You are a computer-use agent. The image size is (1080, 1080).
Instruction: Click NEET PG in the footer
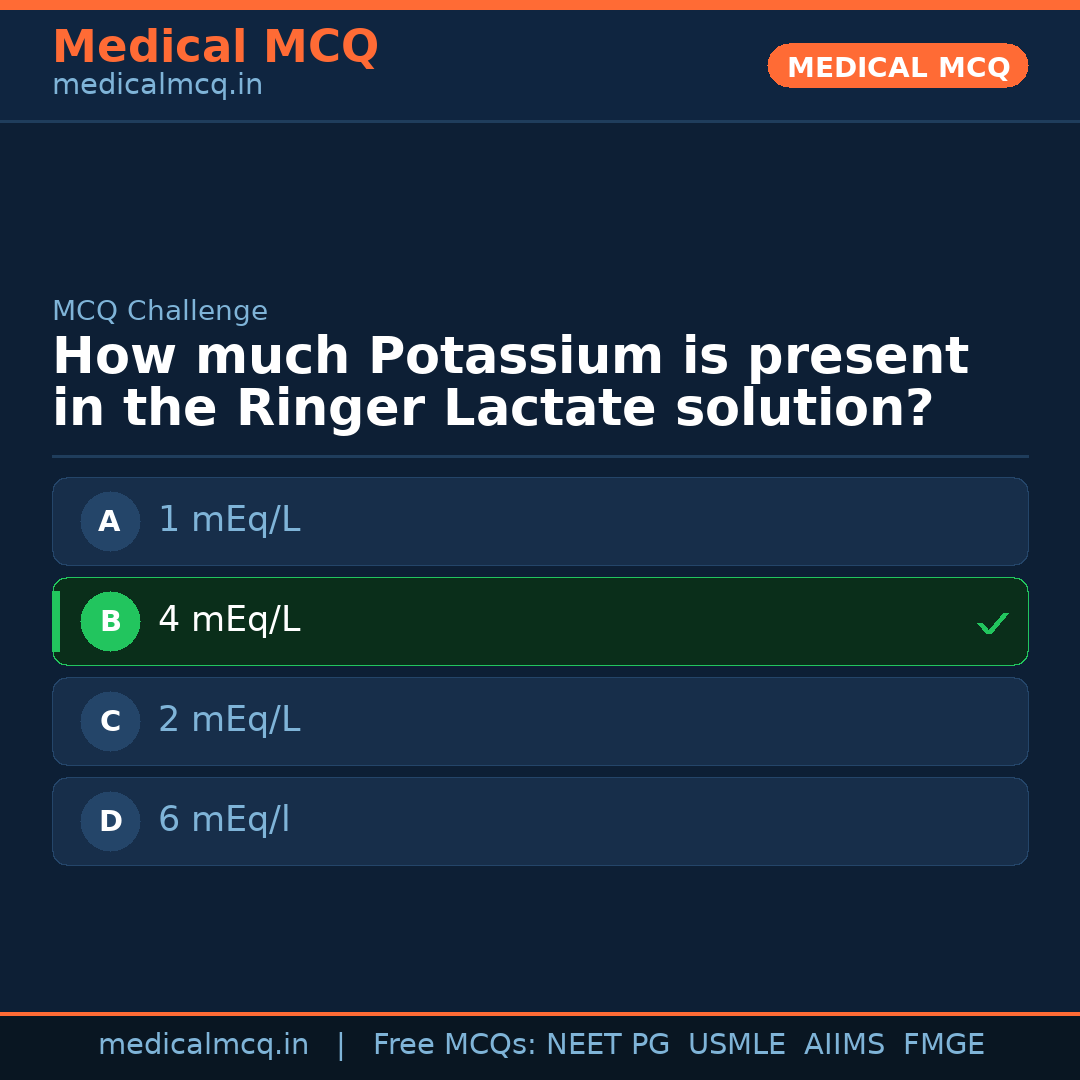click(608, 1045)
